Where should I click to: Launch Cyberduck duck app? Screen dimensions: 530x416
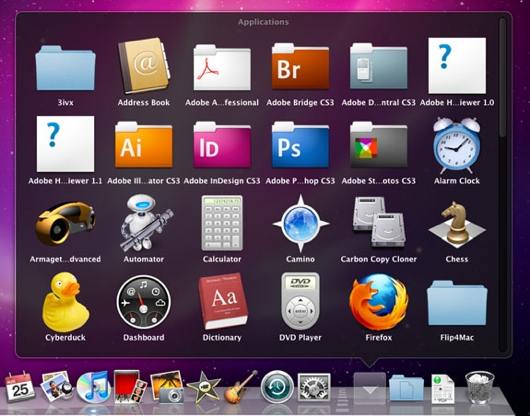pyautogui.click(x=65, y=302)
